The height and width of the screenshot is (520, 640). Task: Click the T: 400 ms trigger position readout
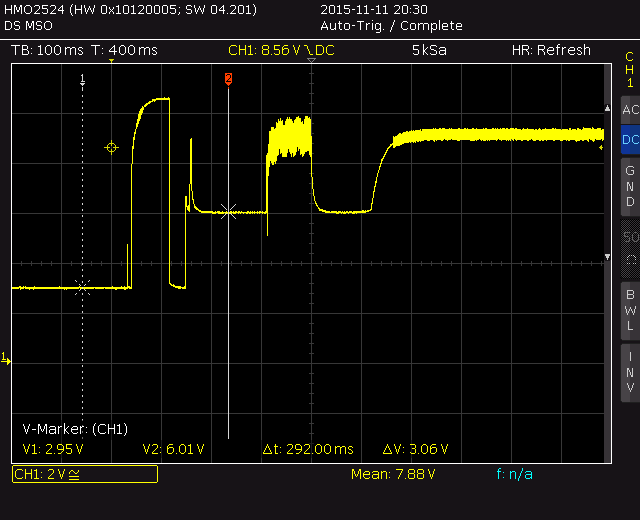click(124, 50)
